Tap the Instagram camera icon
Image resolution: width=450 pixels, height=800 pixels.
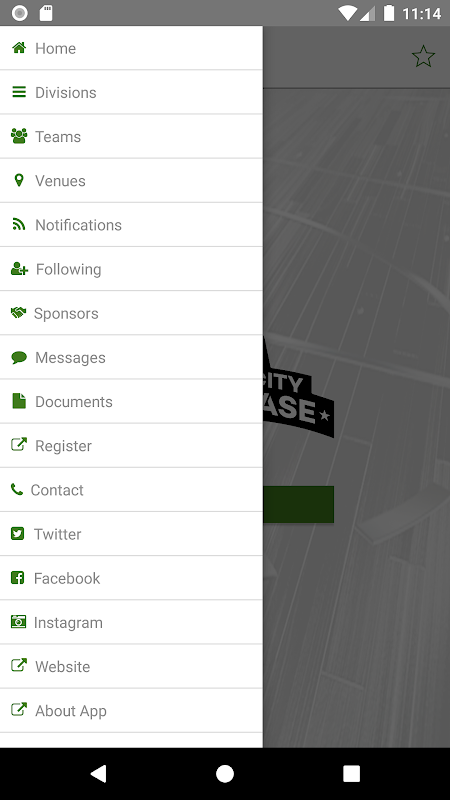[18, 622]
